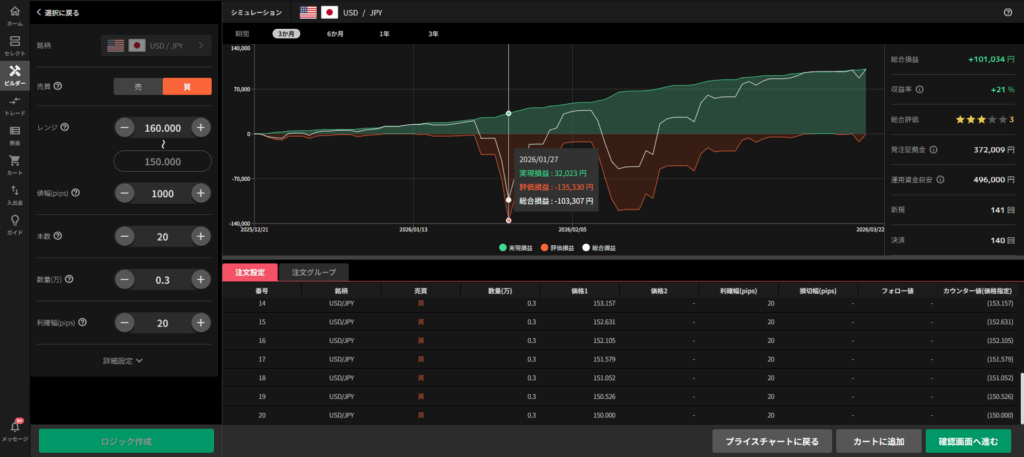Open the USD/JPY 銘柄 selector
Viewport: 1024px width, 457px height.
(x=156, y=45)
